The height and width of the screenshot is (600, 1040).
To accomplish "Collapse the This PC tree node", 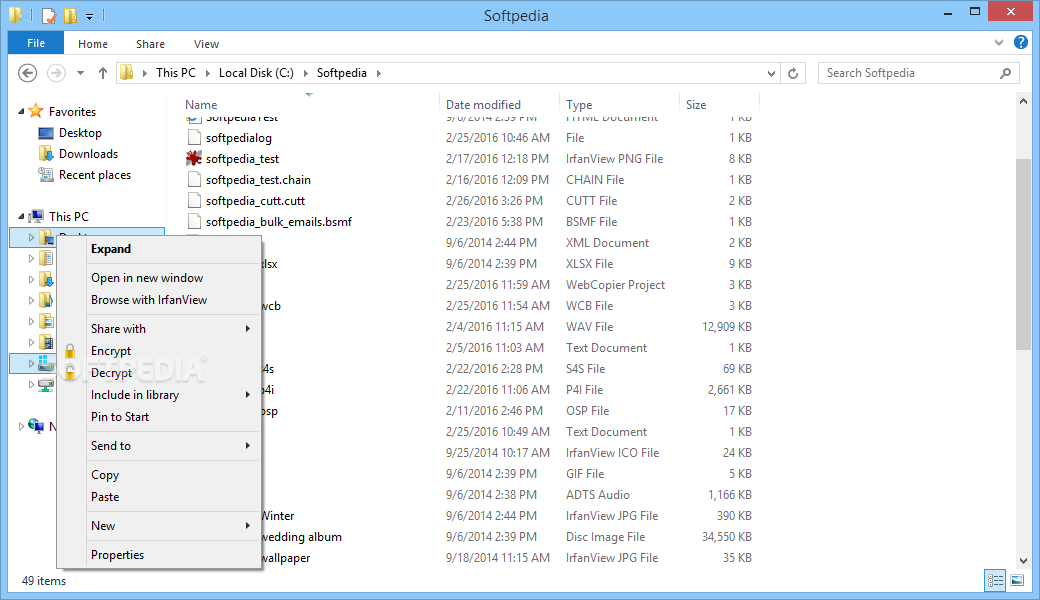I will pyautogui.click(x=21, y=216).
